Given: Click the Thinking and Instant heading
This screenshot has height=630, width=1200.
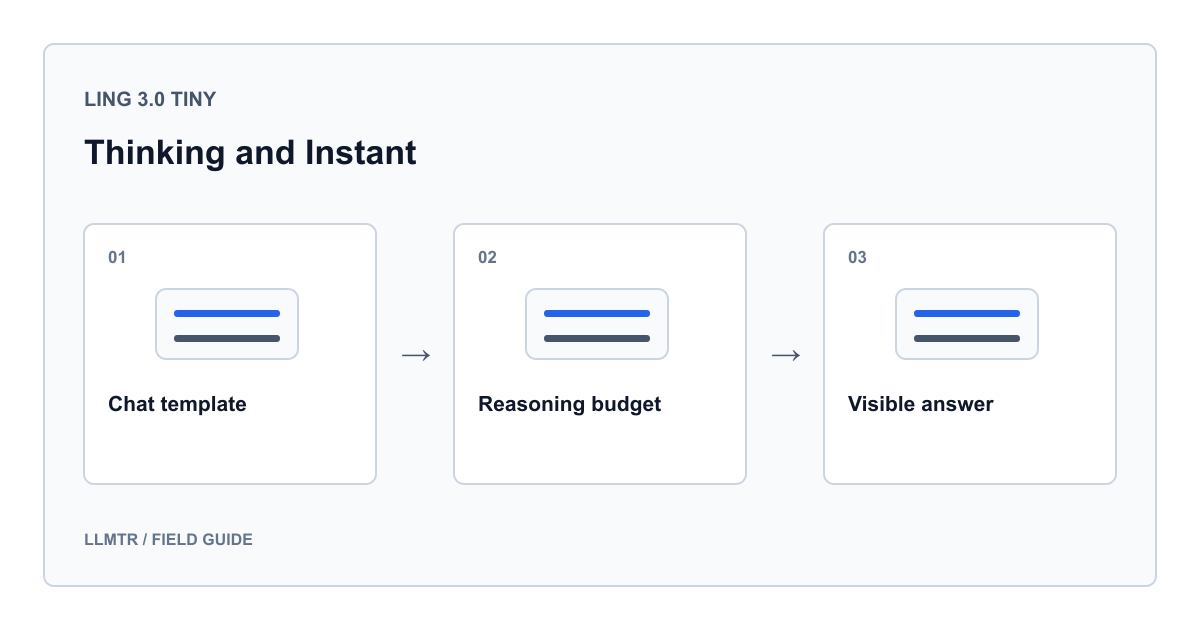Looking at the screenshot, I should [250, 153].
